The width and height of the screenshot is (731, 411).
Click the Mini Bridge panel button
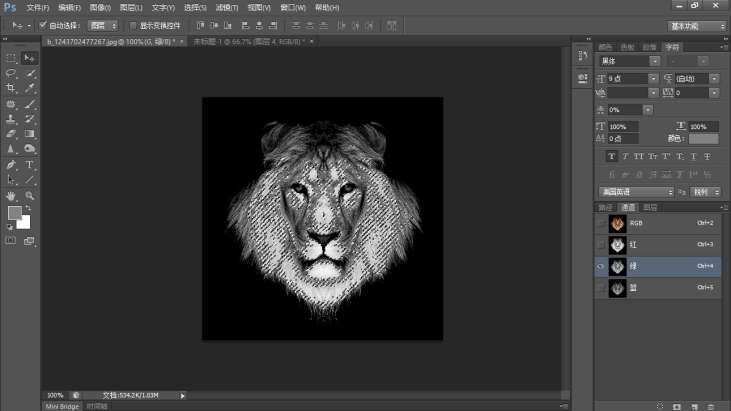pyautogui.click(x=62, y=406)
